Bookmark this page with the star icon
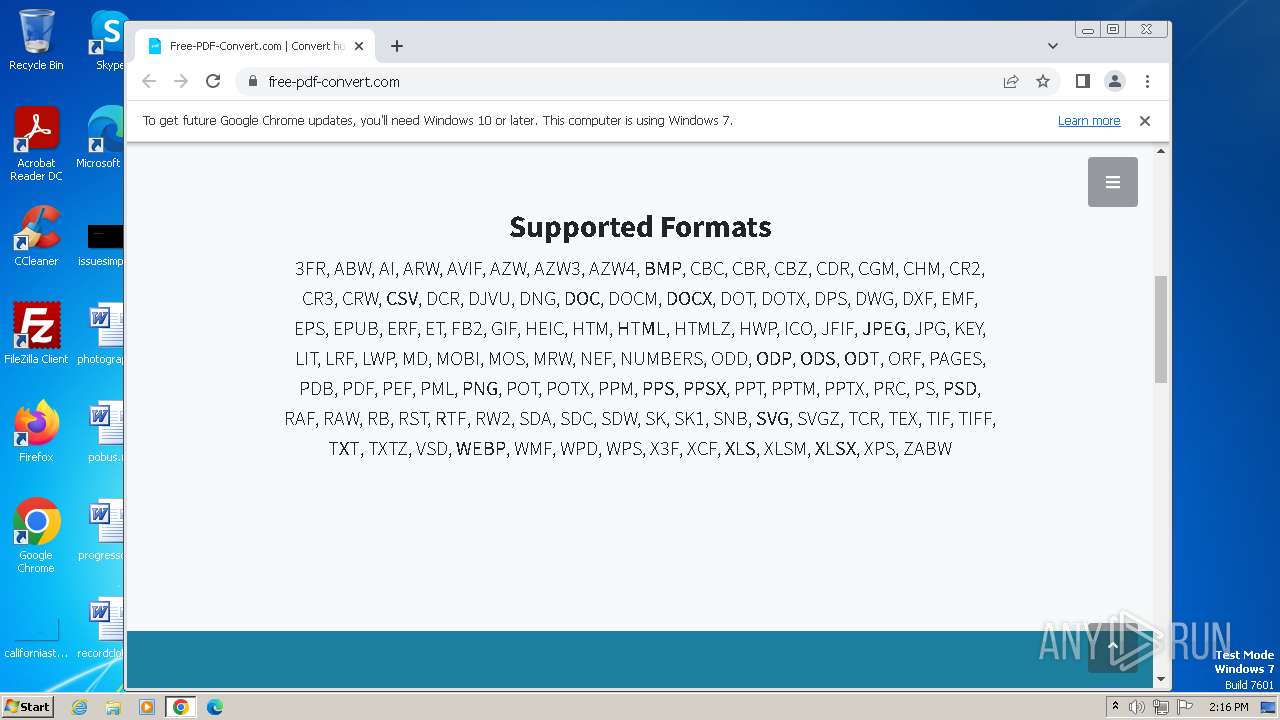 [x=1043, y=81]
